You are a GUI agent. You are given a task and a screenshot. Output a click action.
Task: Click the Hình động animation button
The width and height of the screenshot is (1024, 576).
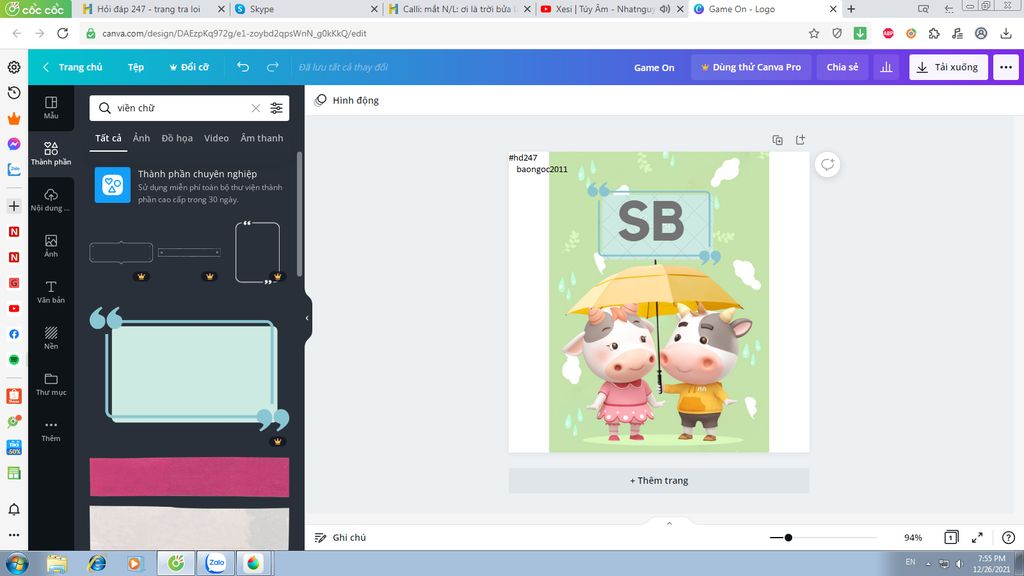tap(347, 100)
